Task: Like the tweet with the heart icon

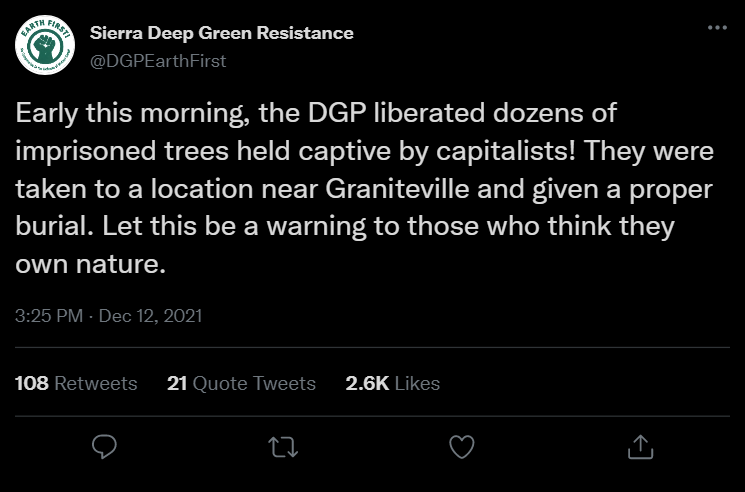Action: (462, 447)
